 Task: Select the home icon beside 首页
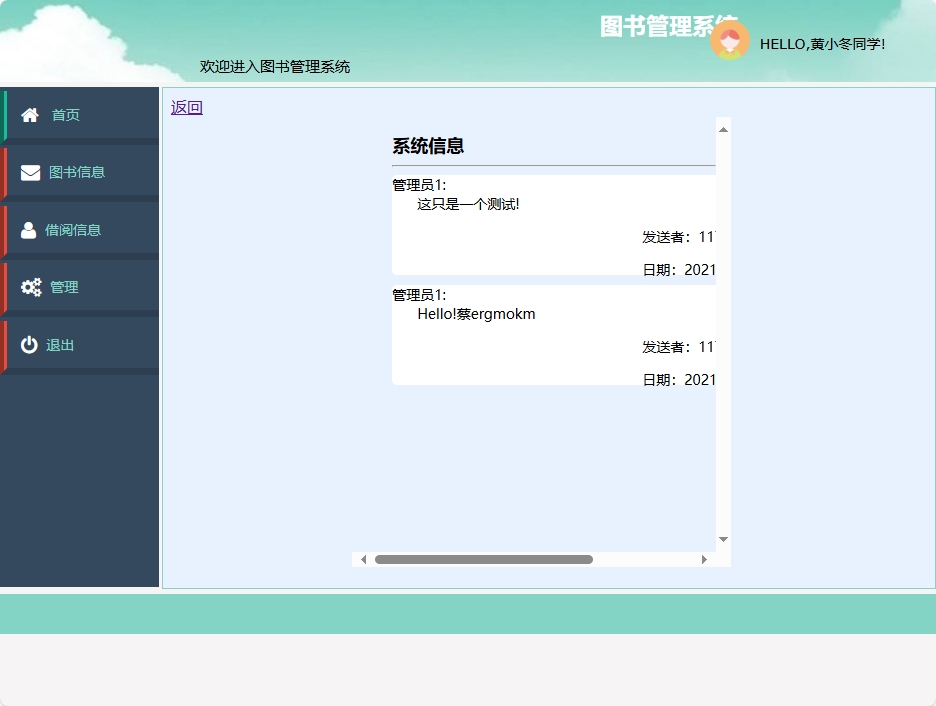coord(29,114)
